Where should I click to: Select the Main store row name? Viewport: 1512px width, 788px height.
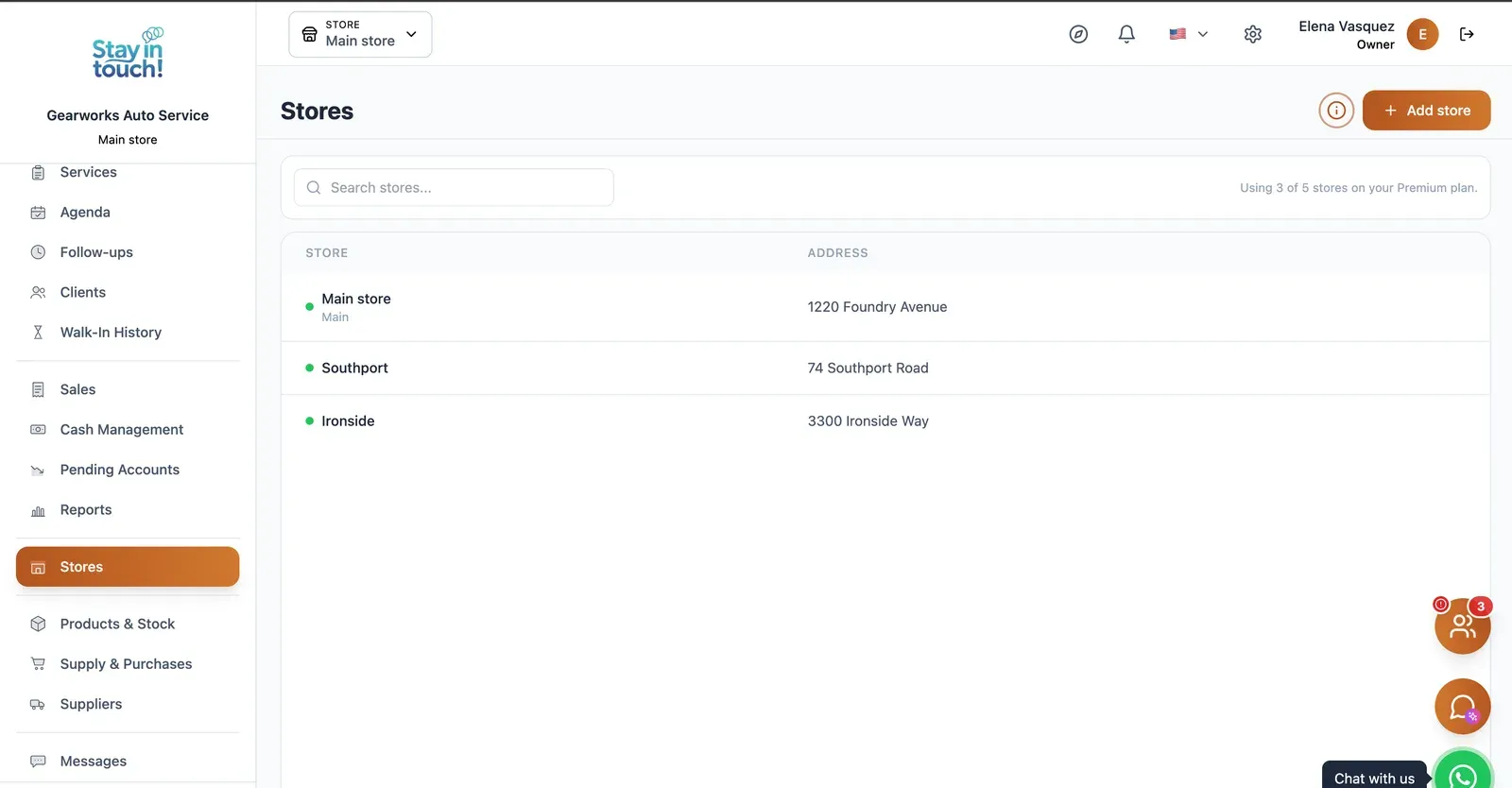tap(356, 299)
